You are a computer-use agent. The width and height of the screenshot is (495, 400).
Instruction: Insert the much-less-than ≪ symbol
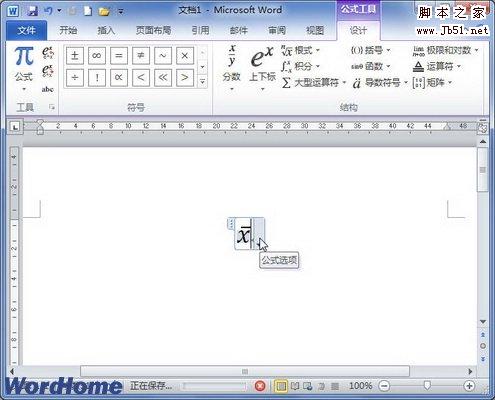(x=163, y=78)
